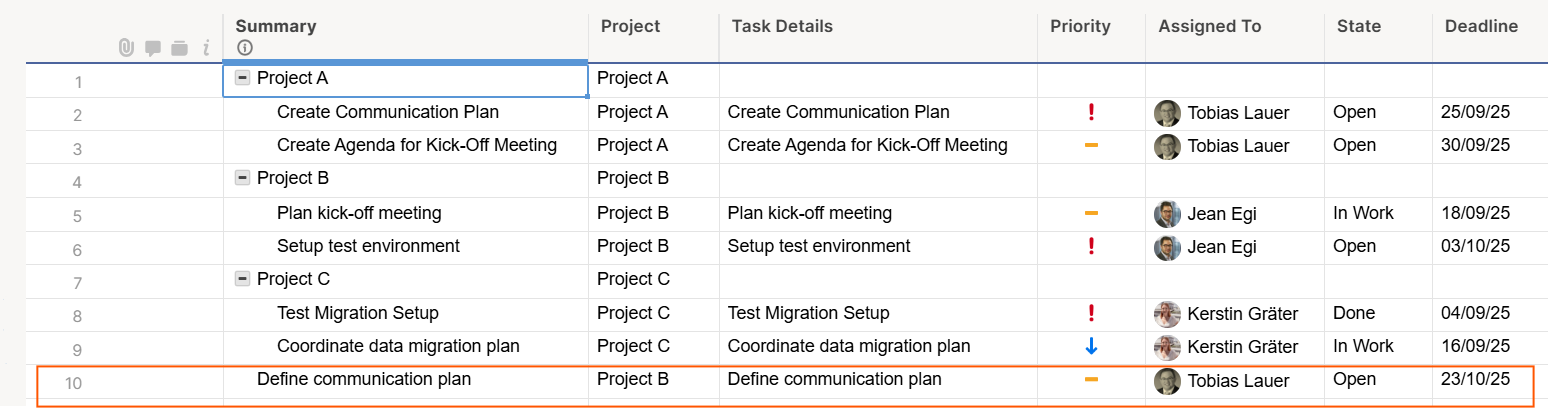
Task: Click low priority arrow for Coordinate data migration plan
Action: tap(1091, 347)
